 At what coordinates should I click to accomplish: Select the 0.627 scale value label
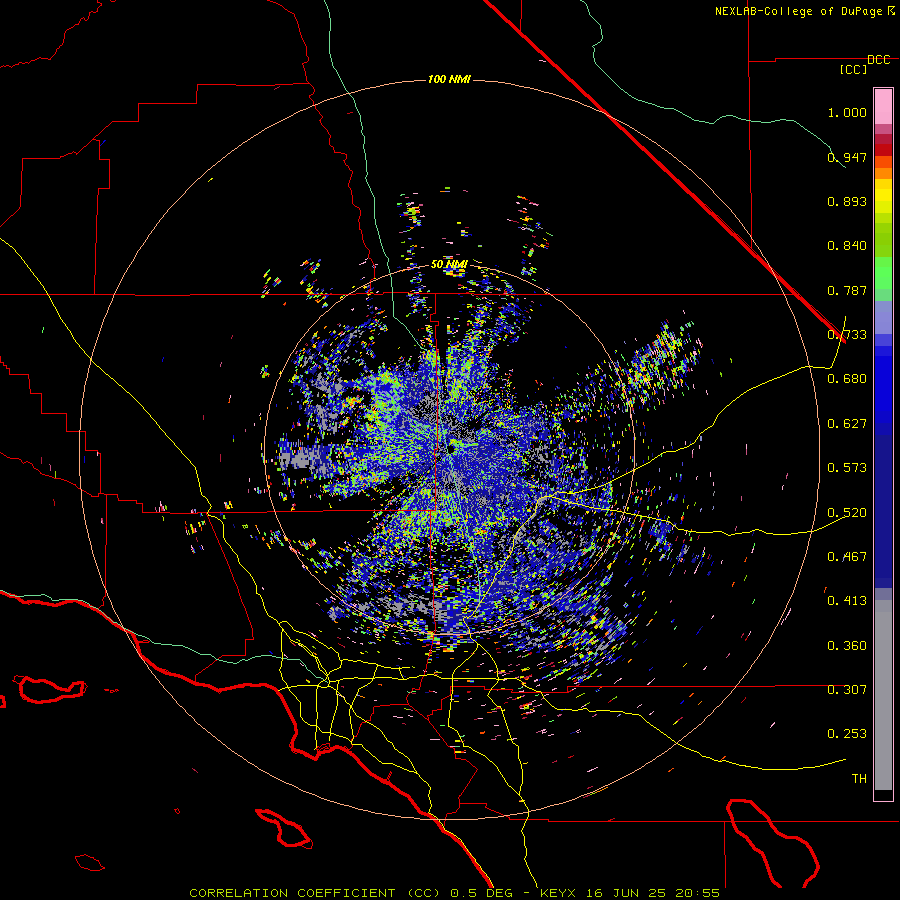pyautogui.click(x=847, y=424)
